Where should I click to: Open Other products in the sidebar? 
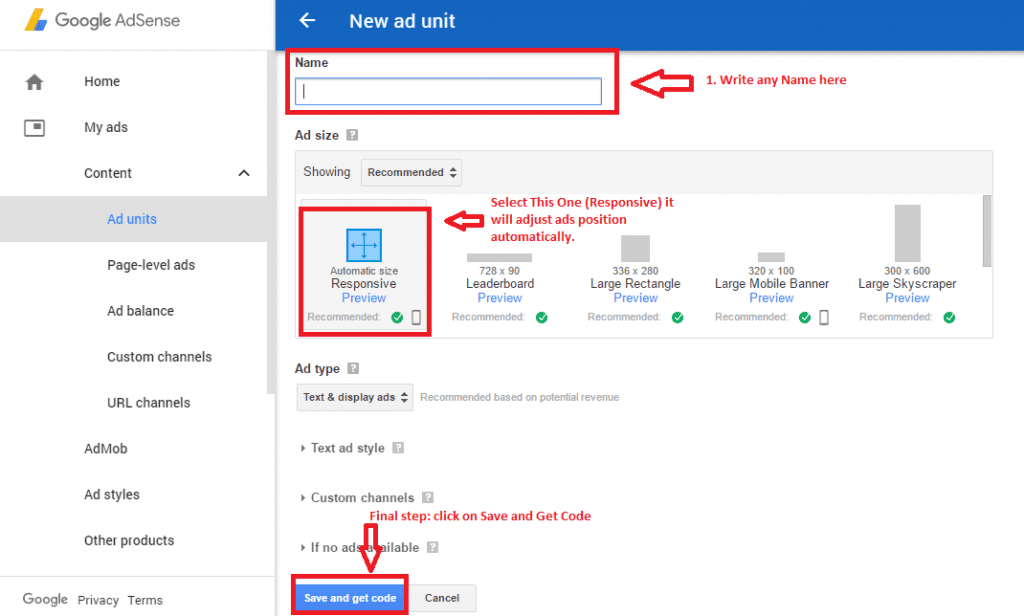pos(129,540)
